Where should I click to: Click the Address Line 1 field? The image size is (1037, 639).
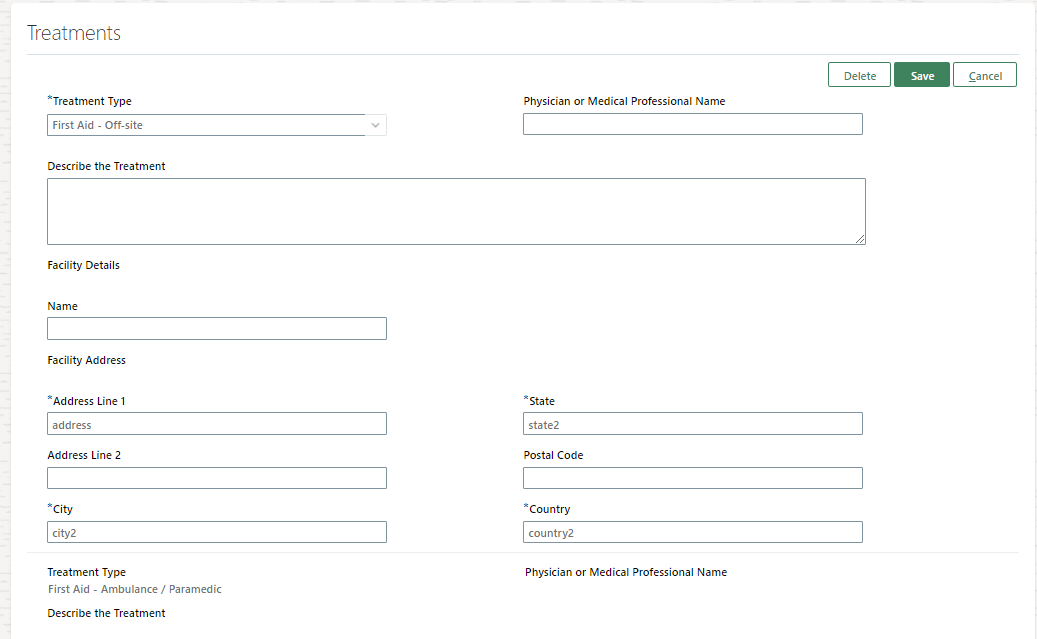217,424
